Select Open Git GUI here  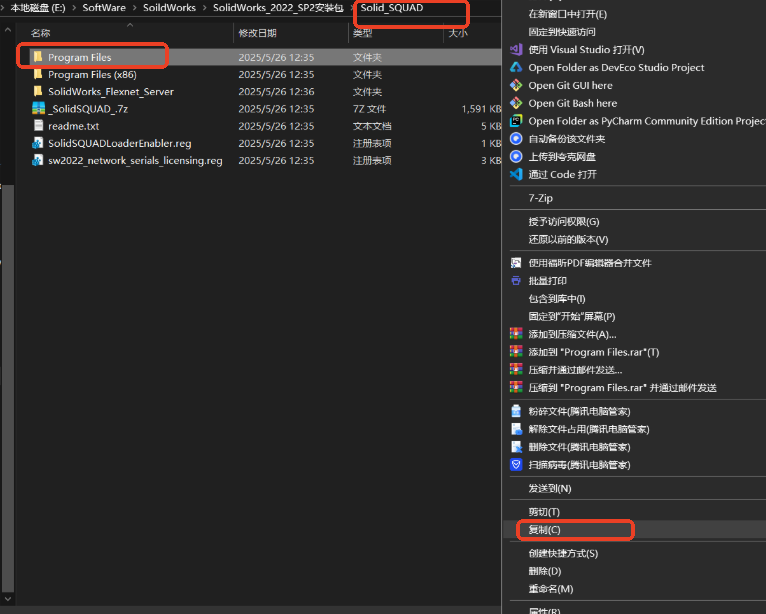point(570,85)
